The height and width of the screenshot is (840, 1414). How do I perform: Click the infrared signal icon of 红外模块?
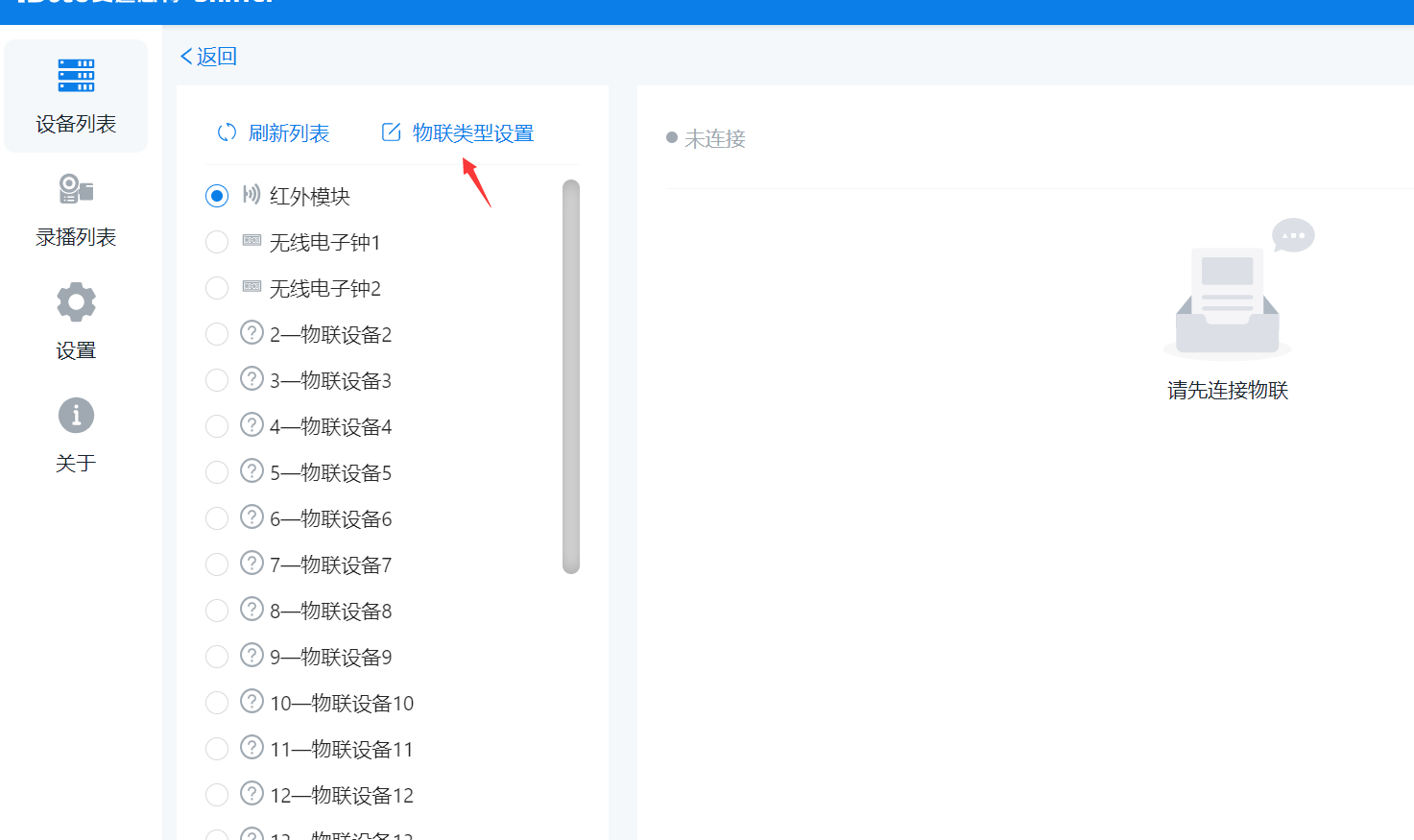252,195
